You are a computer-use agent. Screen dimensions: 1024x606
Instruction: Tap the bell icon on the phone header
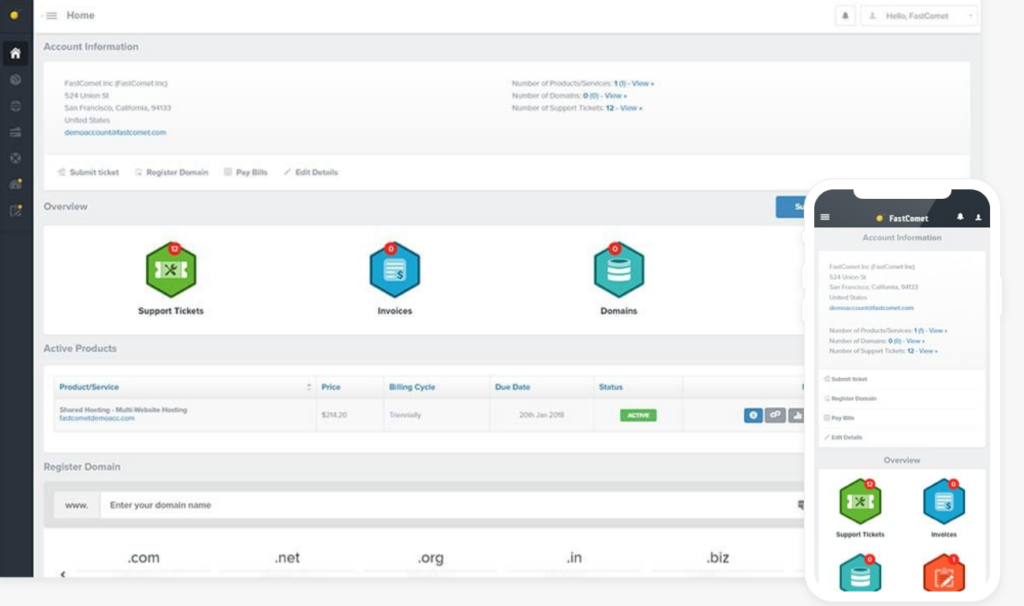point(960,217)
